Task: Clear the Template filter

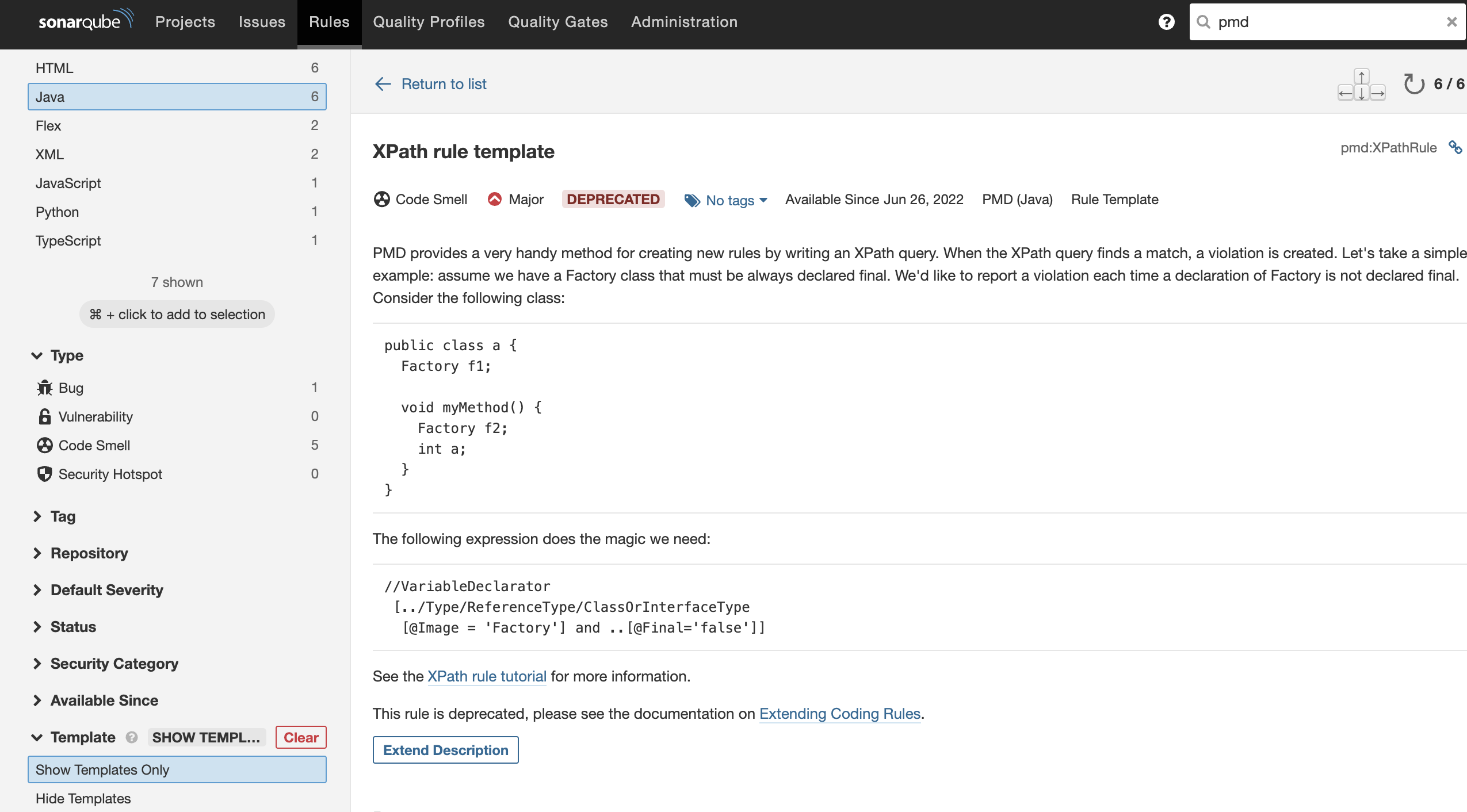Action: click(301, 737)
